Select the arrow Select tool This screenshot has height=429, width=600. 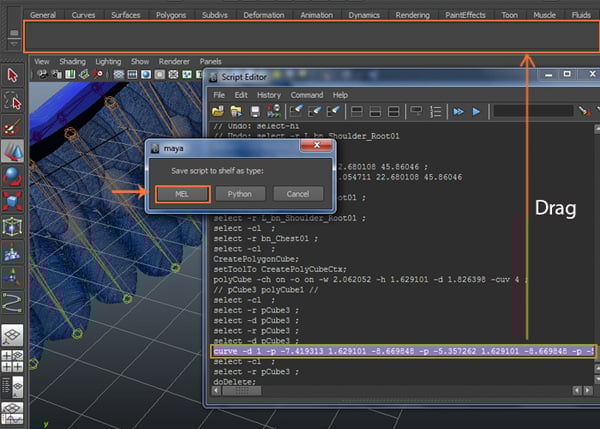tap(12, 75)
